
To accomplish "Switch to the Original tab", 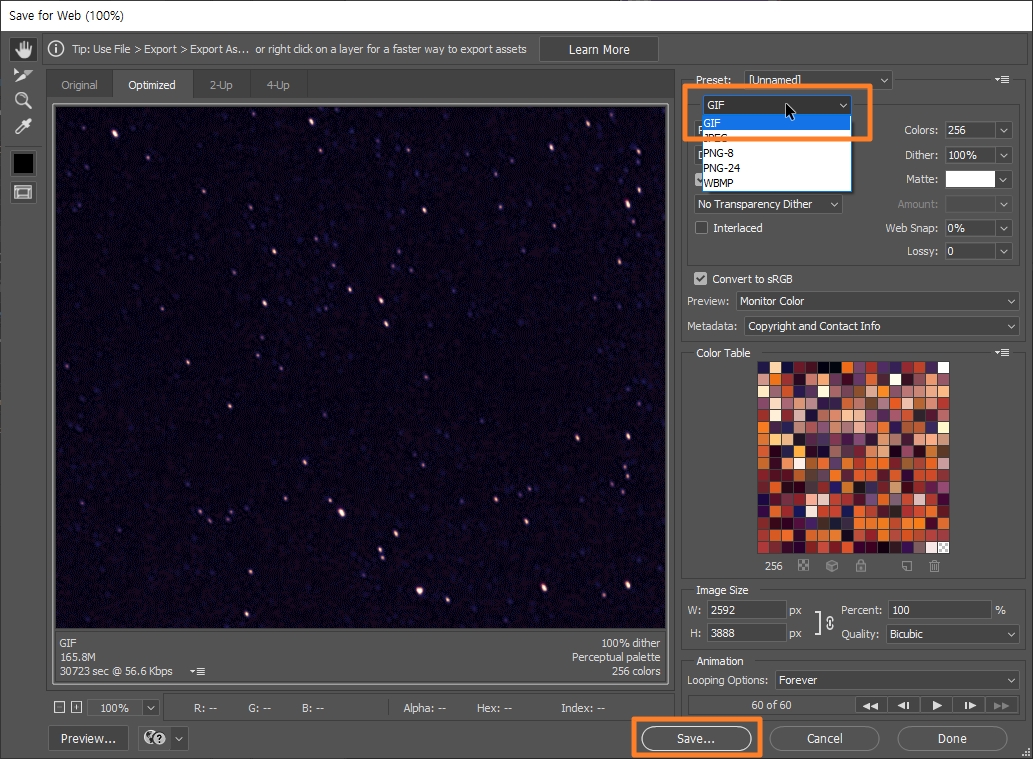I will click(79, 85).
